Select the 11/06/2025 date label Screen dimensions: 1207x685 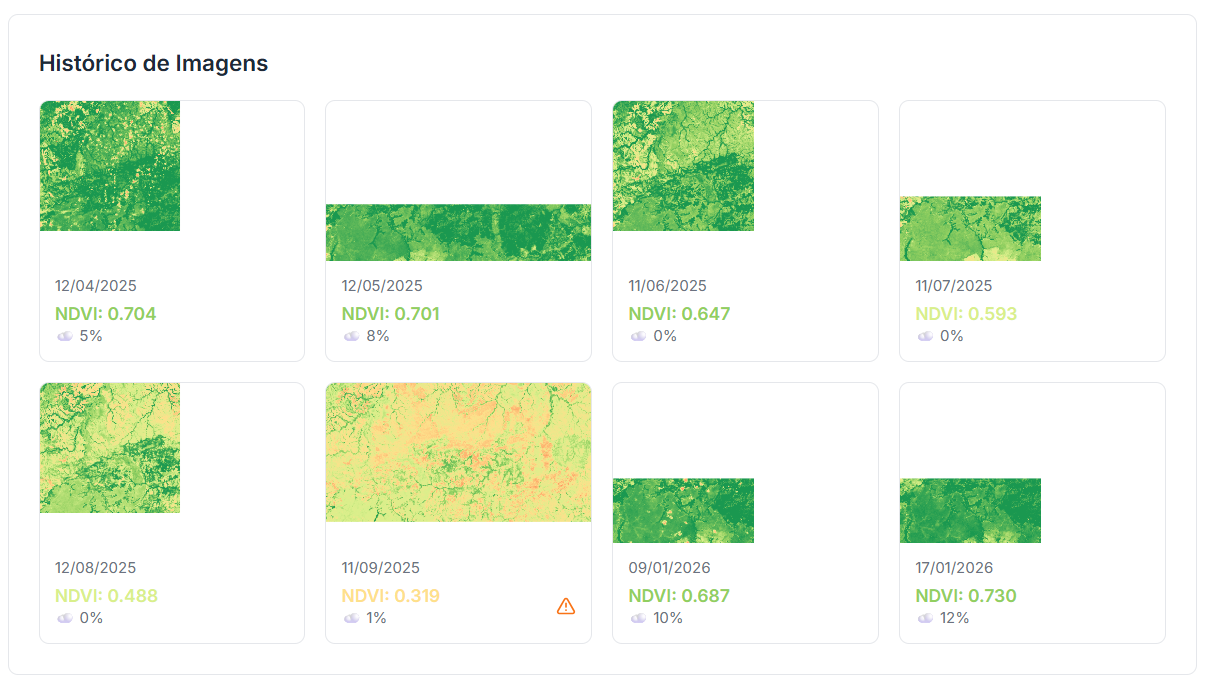(x=670, y=285)
